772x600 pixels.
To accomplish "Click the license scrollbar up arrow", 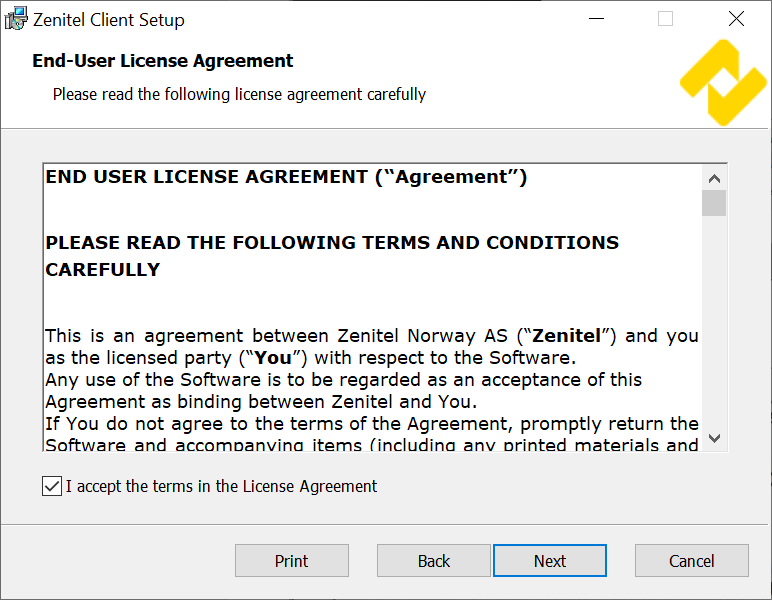I will tap(714, 178).
